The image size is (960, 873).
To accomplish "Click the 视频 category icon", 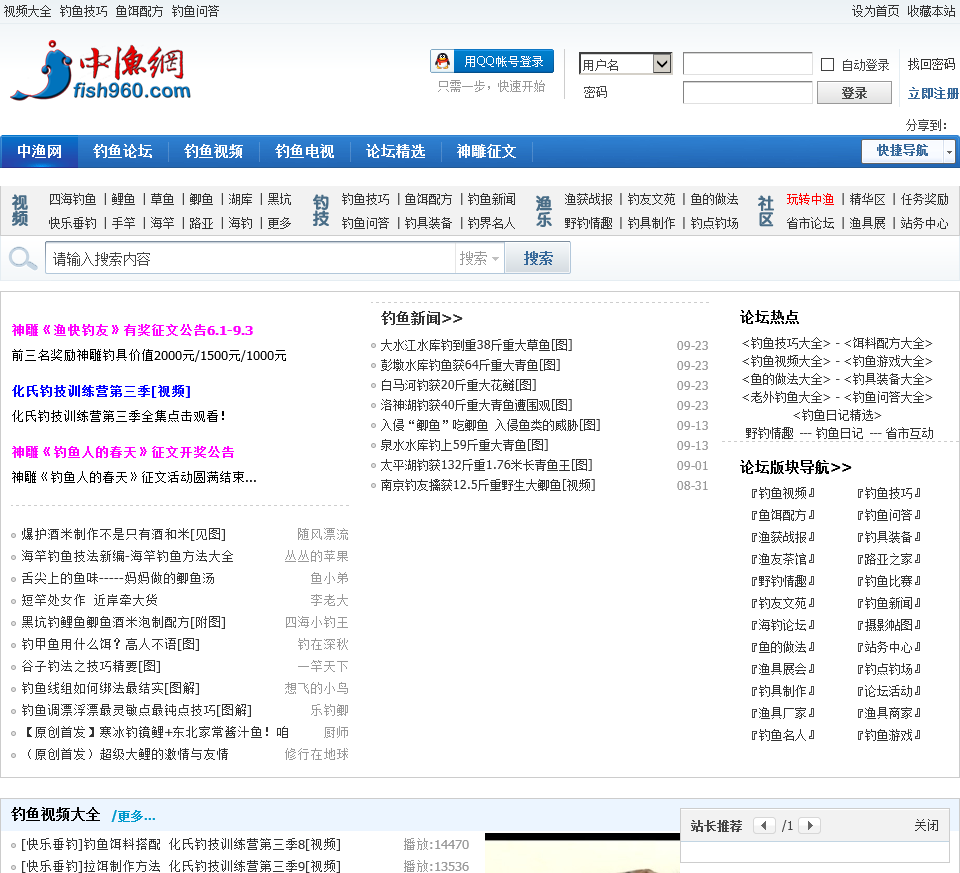I will point(20,211).
